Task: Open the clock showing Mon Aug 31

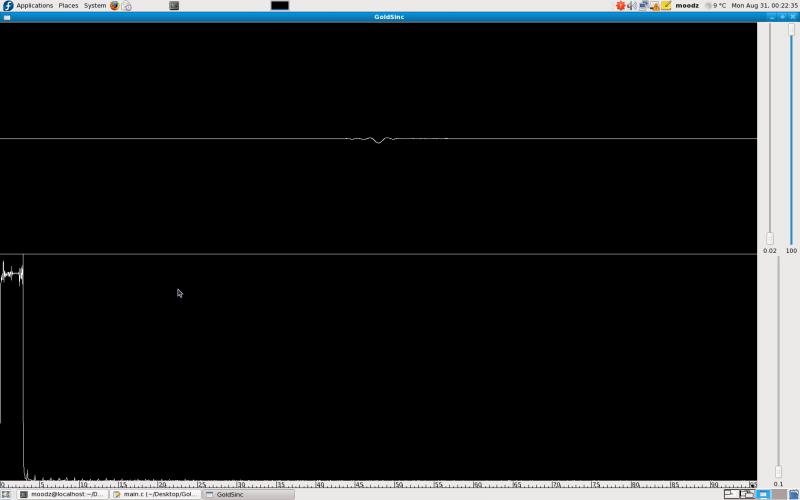Action: pyautogui.click(x=764, y=6)
